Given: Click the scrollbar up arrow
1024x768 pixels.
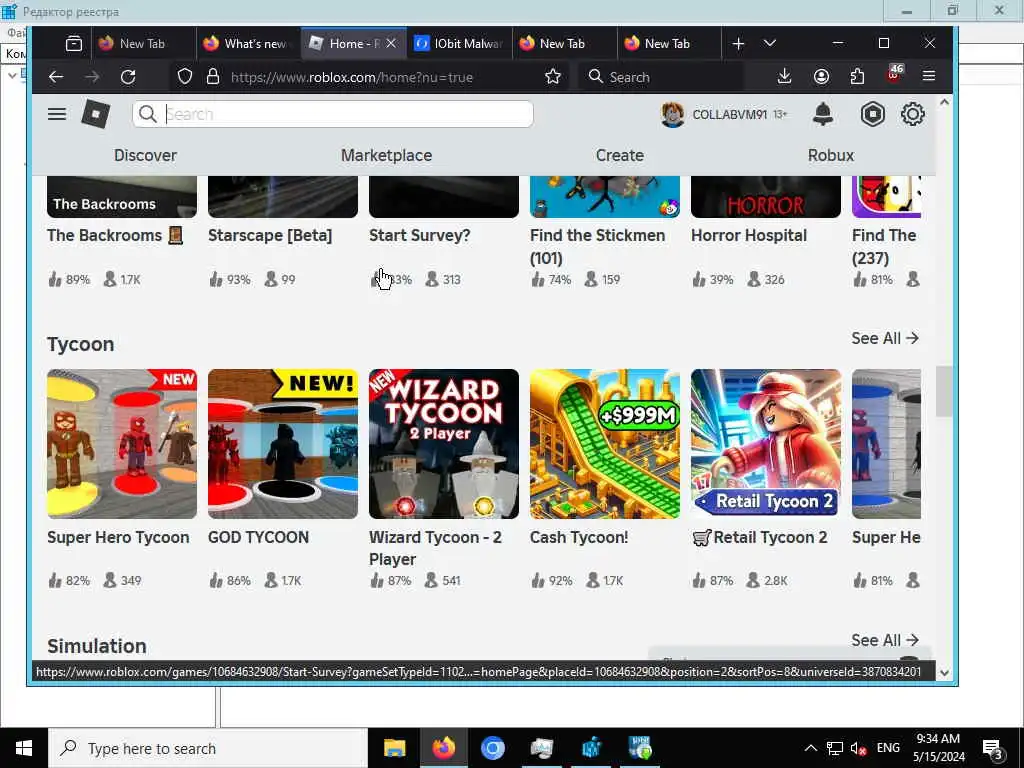Looking at the screenshot, I should [944, 103].
